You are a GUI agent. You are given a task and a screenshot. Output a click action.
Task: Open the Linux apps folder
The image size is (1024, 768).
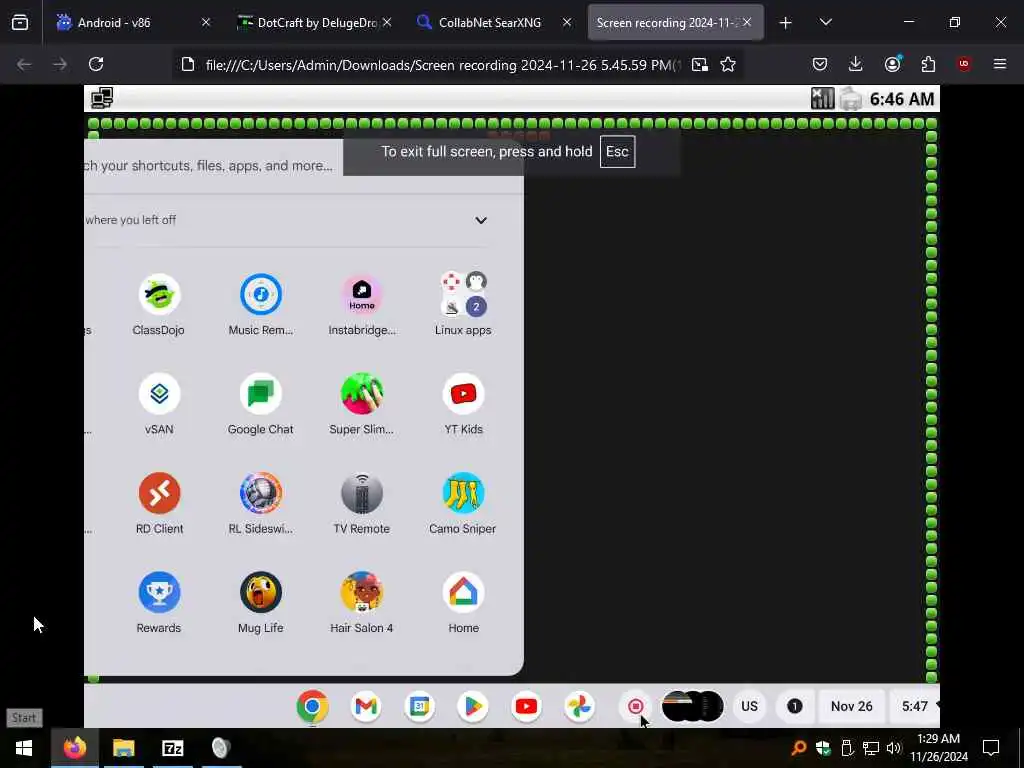(x=463, y=295)
